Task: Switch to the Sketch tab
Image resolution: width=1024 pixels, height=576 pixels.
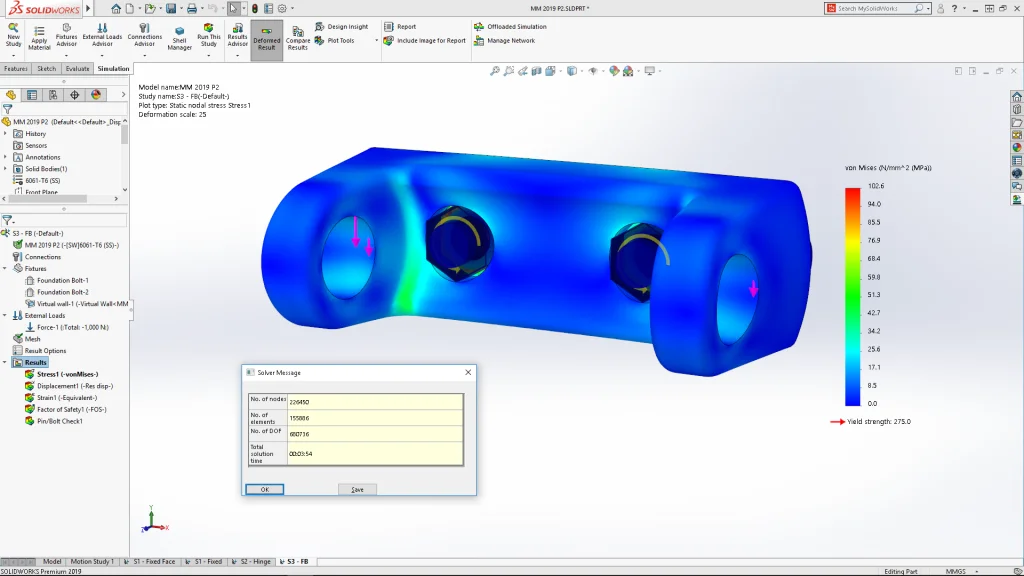Action: [46, 69]
